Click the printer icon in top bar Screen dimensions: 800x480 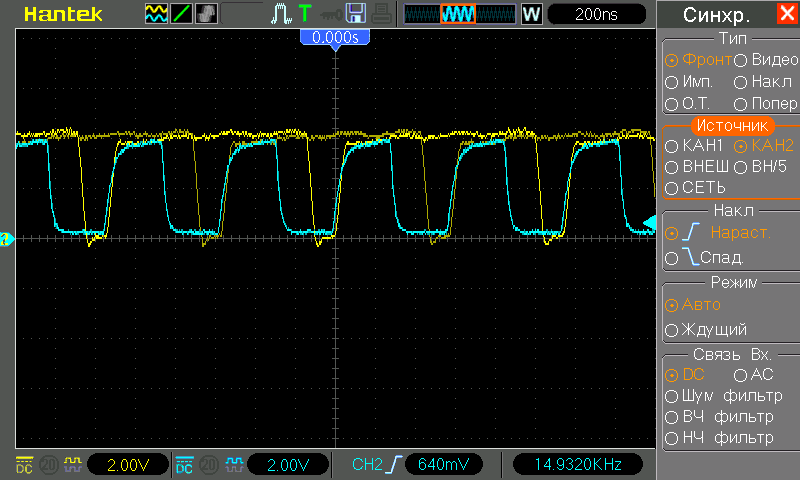coord(380,14)
